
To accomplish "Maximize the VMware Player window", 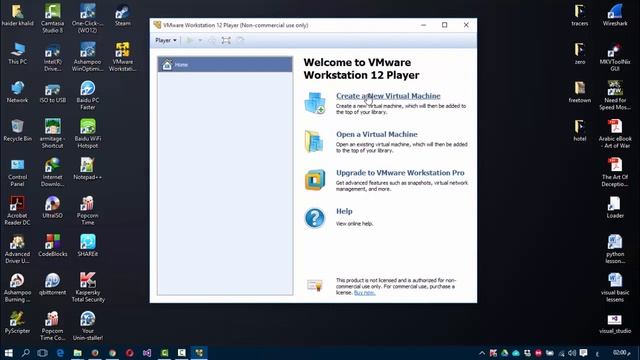I will point(444,25).
